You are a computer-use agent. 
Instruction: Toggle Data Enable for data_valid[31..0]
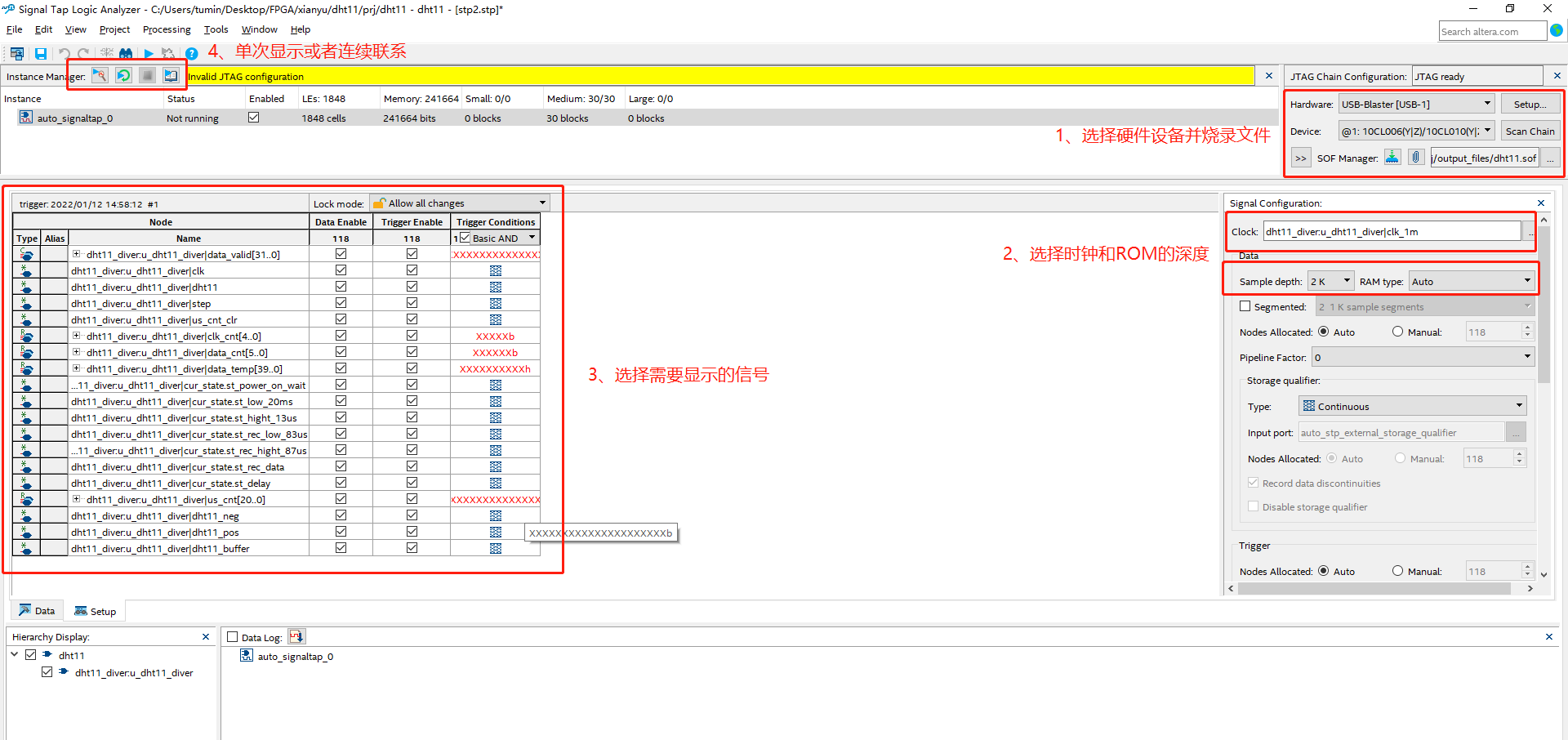pyautogui.click(x=341, y=254)
